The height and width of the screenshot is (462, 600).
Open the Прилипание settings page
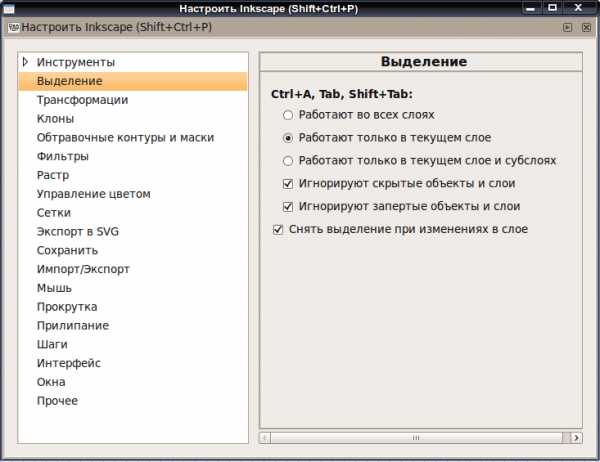tap(73, 325)
